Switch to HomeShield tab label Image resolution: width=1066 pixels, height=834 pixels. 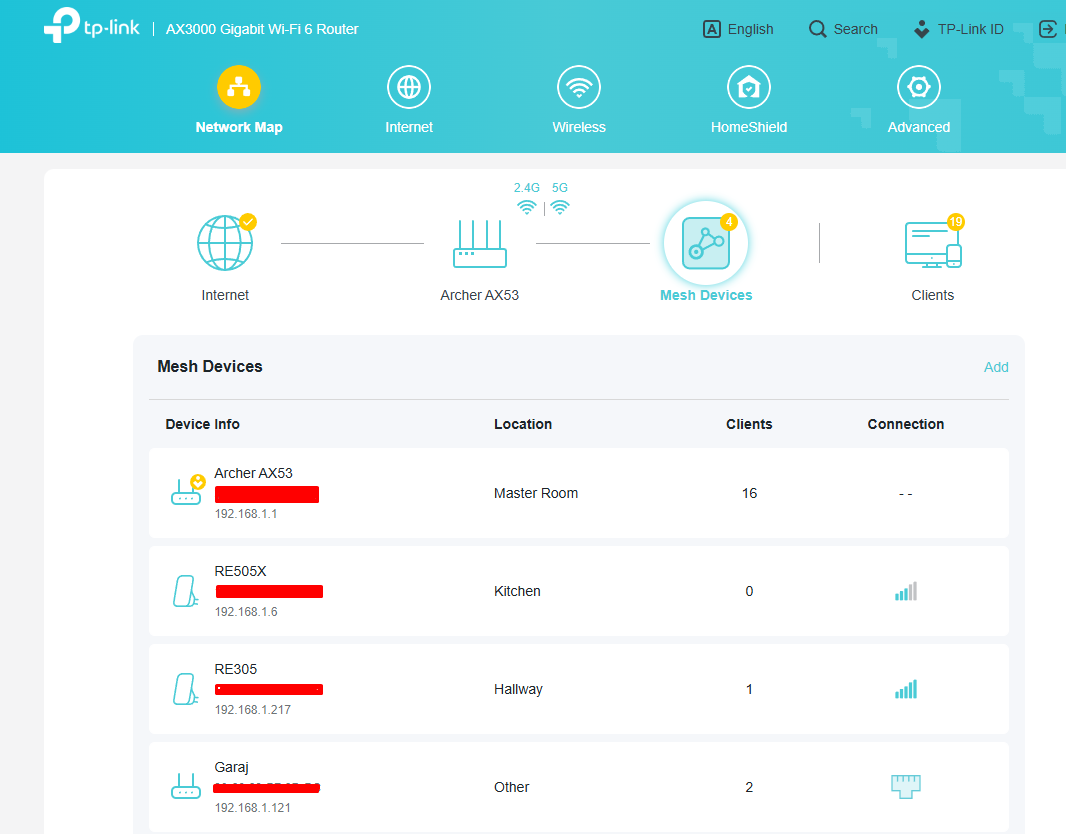pyautogui.click(x=749, y=127)
